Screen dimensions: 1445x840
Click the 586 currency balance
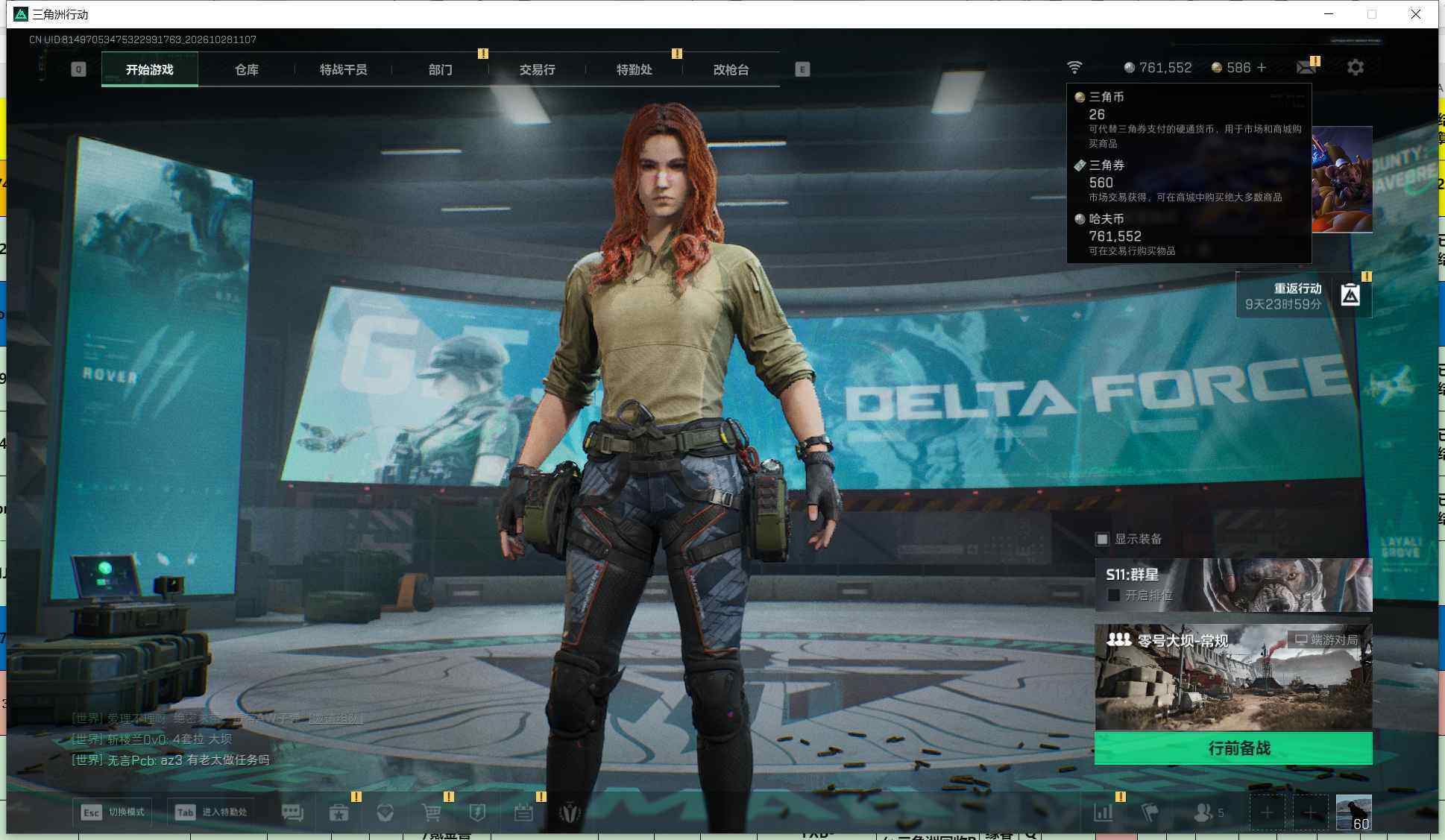(1231, 68)
